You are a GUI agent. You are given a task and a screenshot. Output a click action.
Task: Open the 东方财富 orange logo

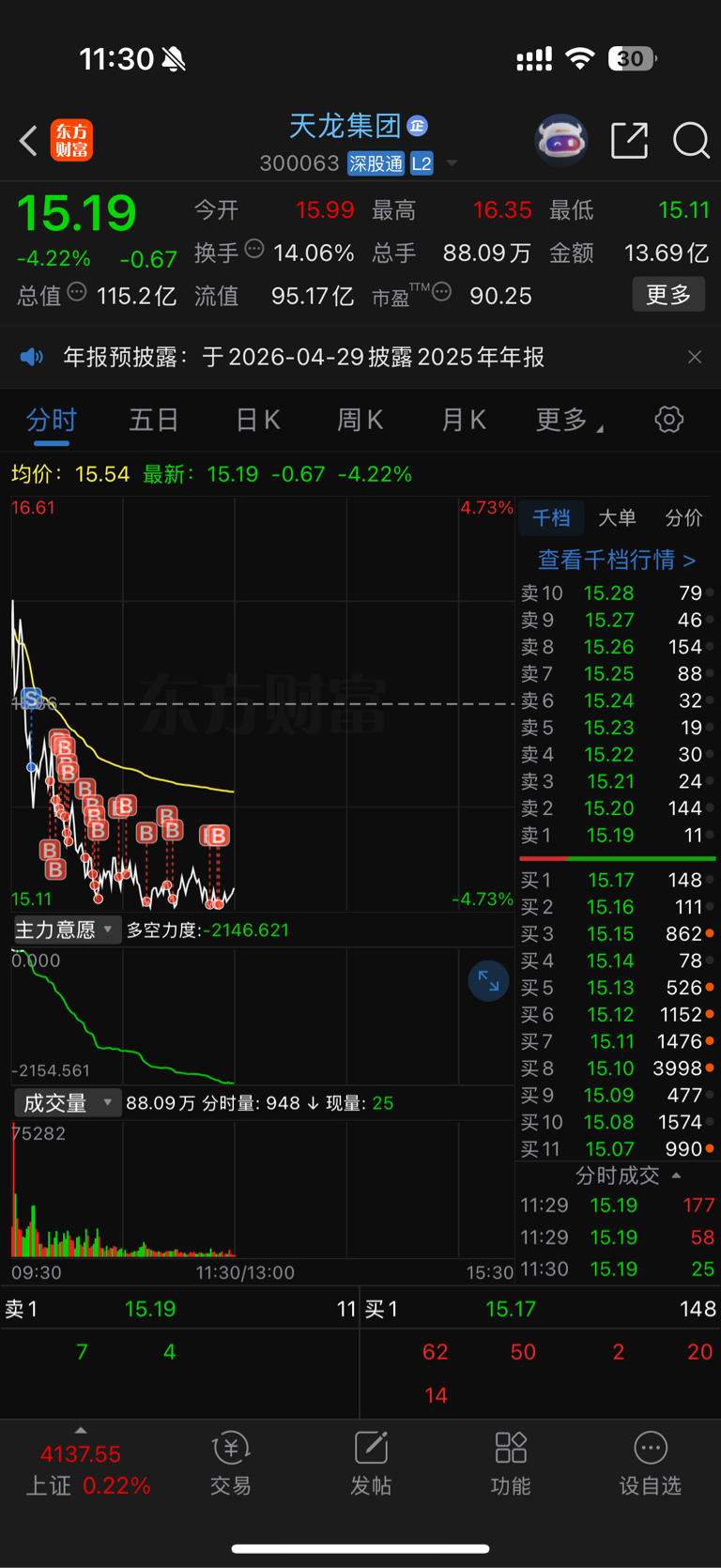[x=71, y=141]
